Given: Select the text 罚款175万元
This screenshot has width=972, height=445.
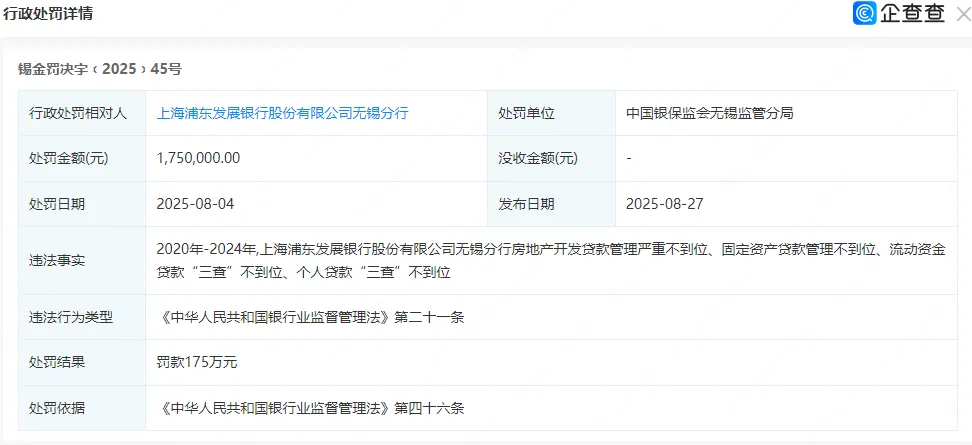Looking at the screenshot, I should click(197, 362).
